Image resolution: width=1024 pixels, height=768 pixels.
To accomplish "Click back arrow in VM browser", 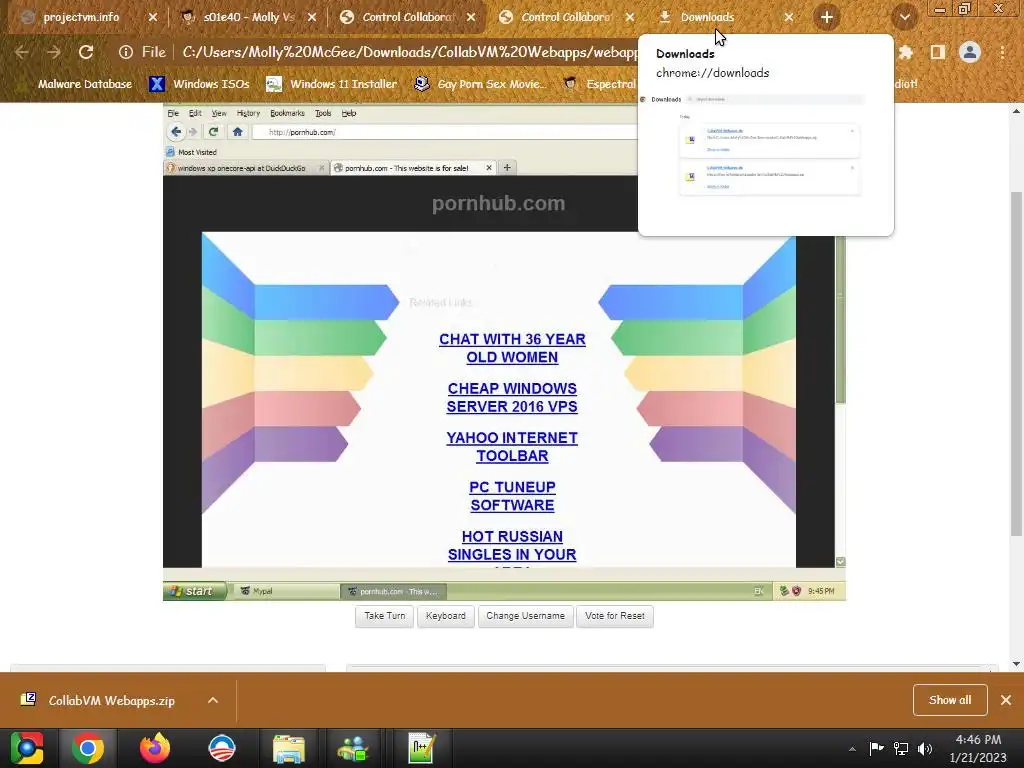I will pos(176,132).
